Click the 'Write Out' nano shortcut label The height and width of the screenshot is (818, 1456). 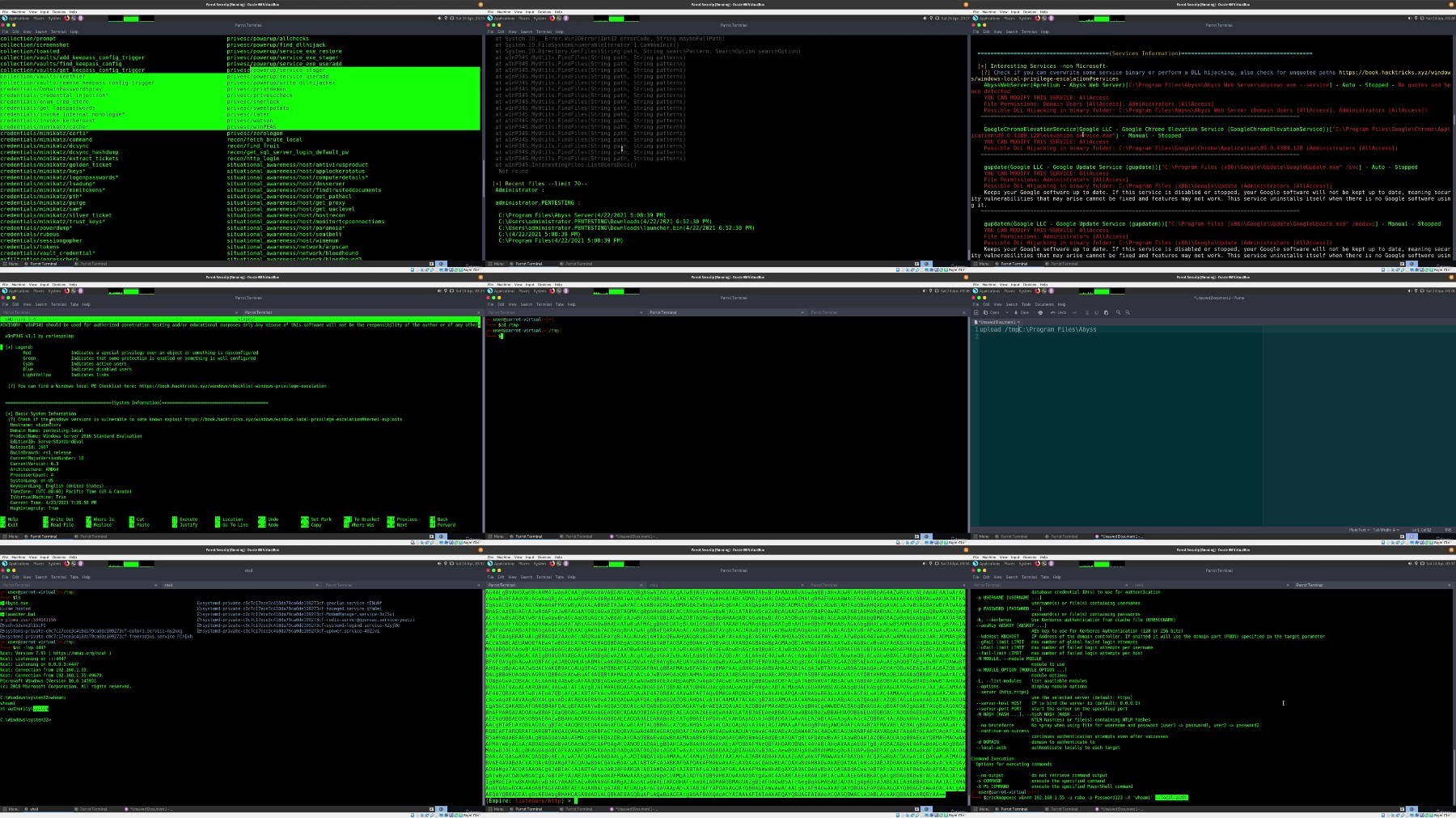point(61,519)
